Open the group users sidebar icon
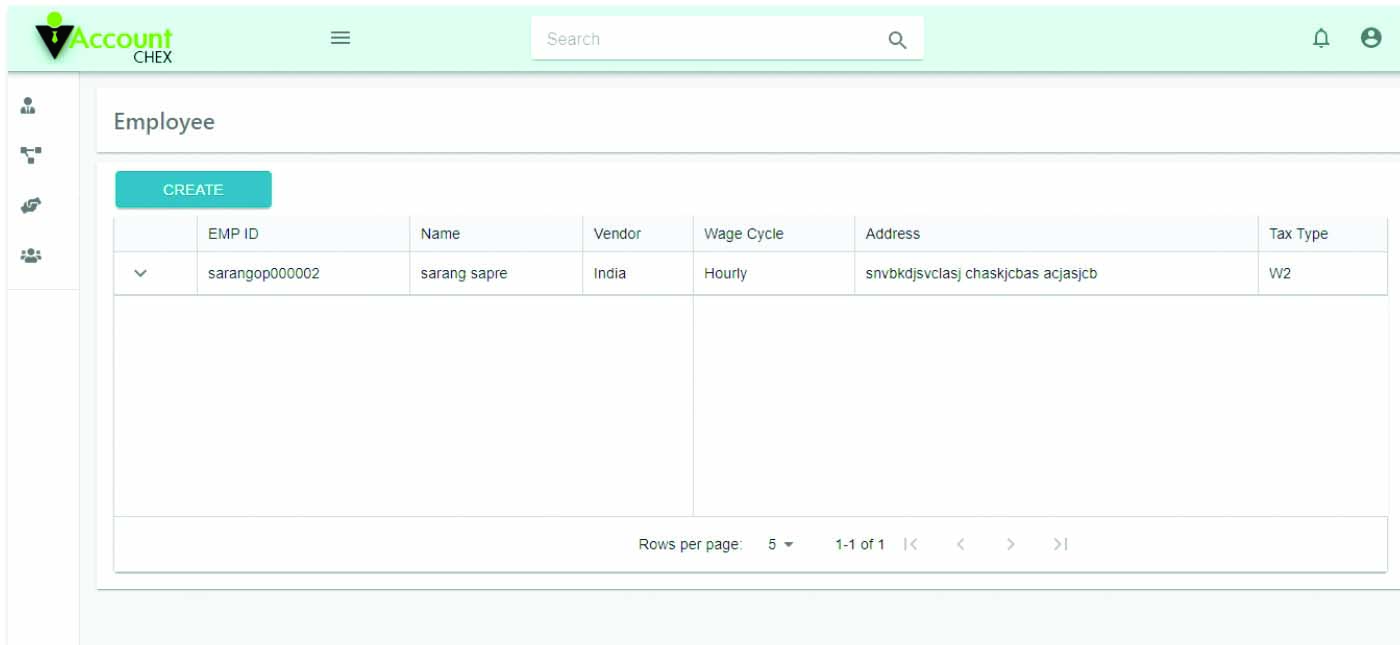Image resolution: width=1400 pixels, height=645 pixels. coord(31,256)
